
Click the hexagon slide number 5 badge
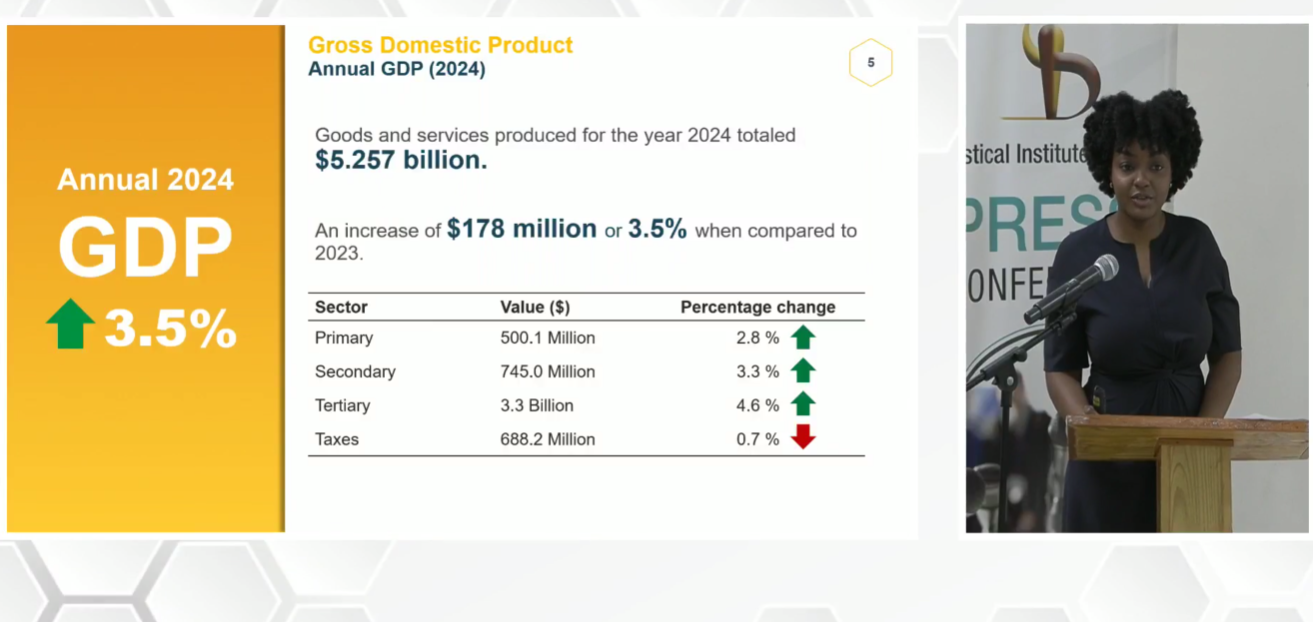(870, 63)
